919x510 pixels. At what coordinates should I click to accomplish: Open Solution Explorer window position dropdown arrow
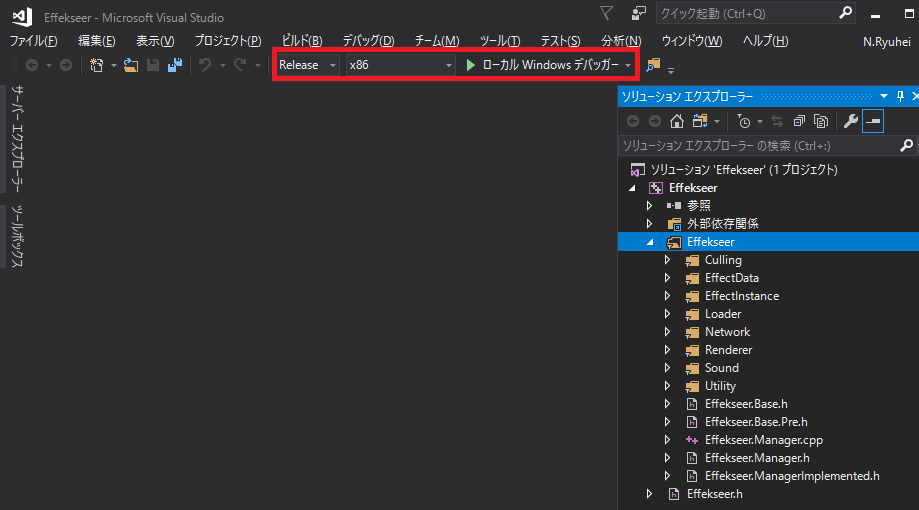coord(884,96)
